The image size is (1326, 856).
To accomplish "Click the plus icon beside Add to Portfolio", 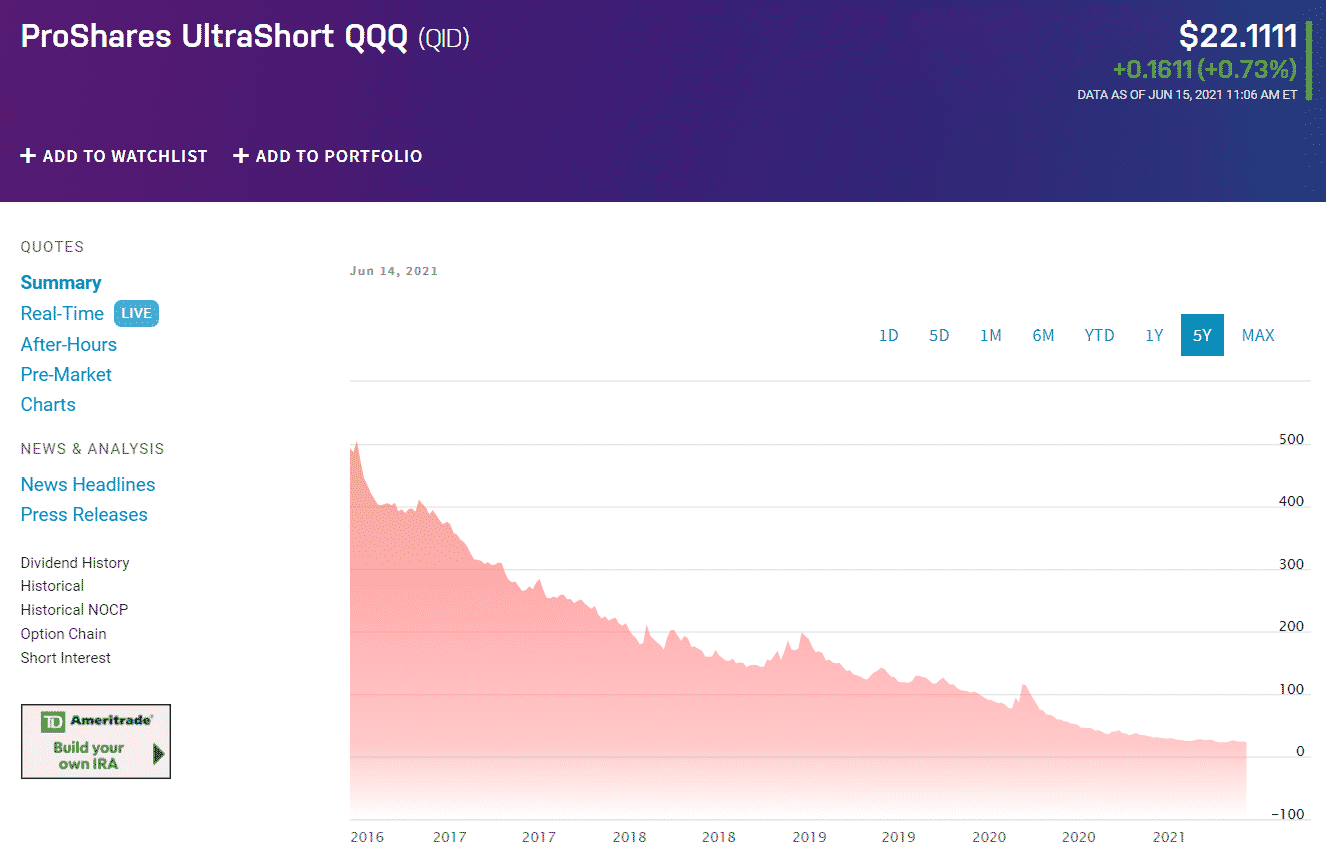I will (x=241, y=156).
